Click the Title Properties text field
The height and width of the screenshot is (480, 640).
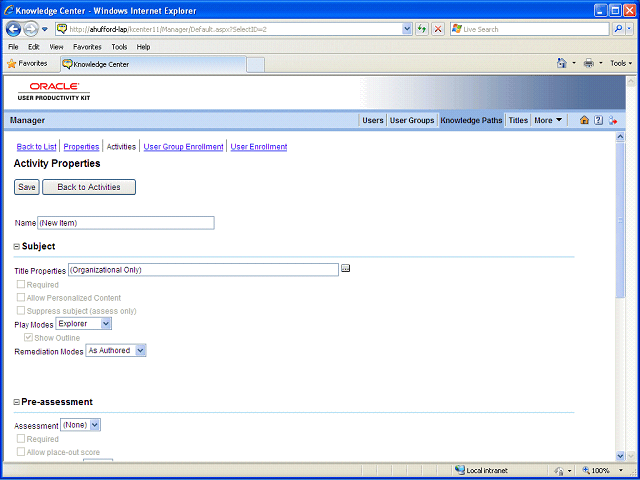pos(203,270)
